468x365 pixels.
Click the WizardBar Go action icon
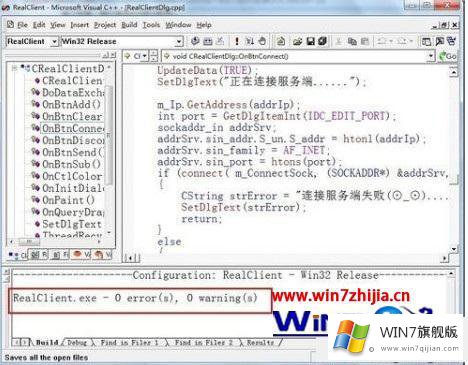tap(447, 56)
